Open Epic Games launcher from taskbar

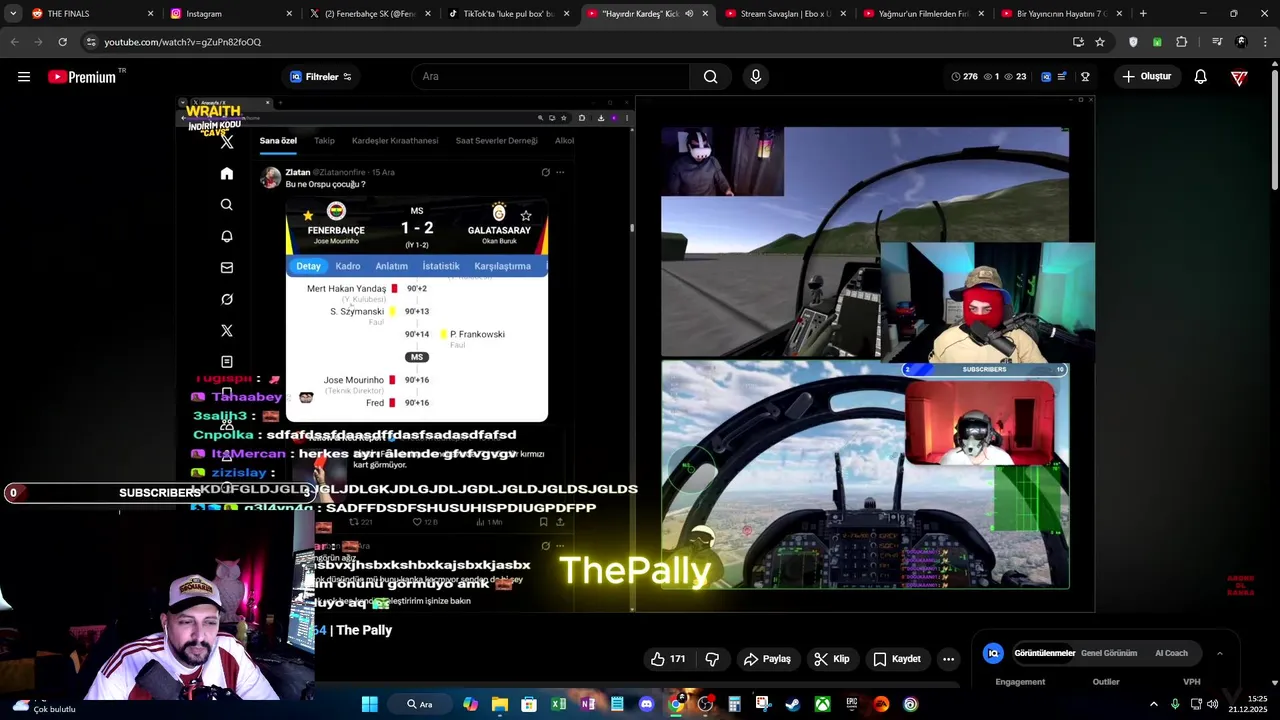[851, 704]
